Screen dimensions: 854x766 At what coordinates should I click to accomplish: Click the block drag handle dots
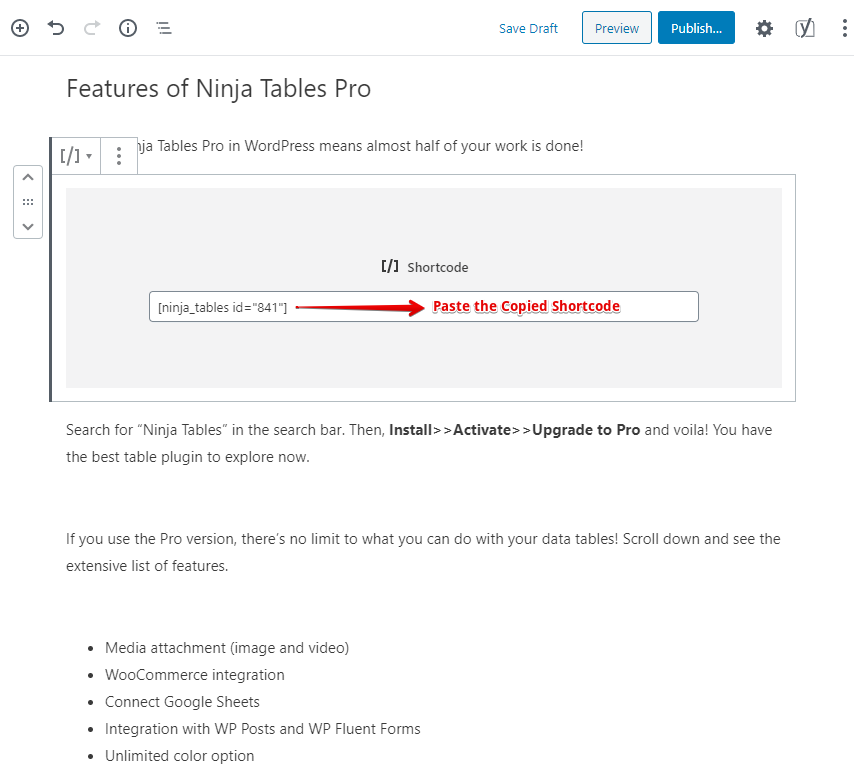click(28, 202)
